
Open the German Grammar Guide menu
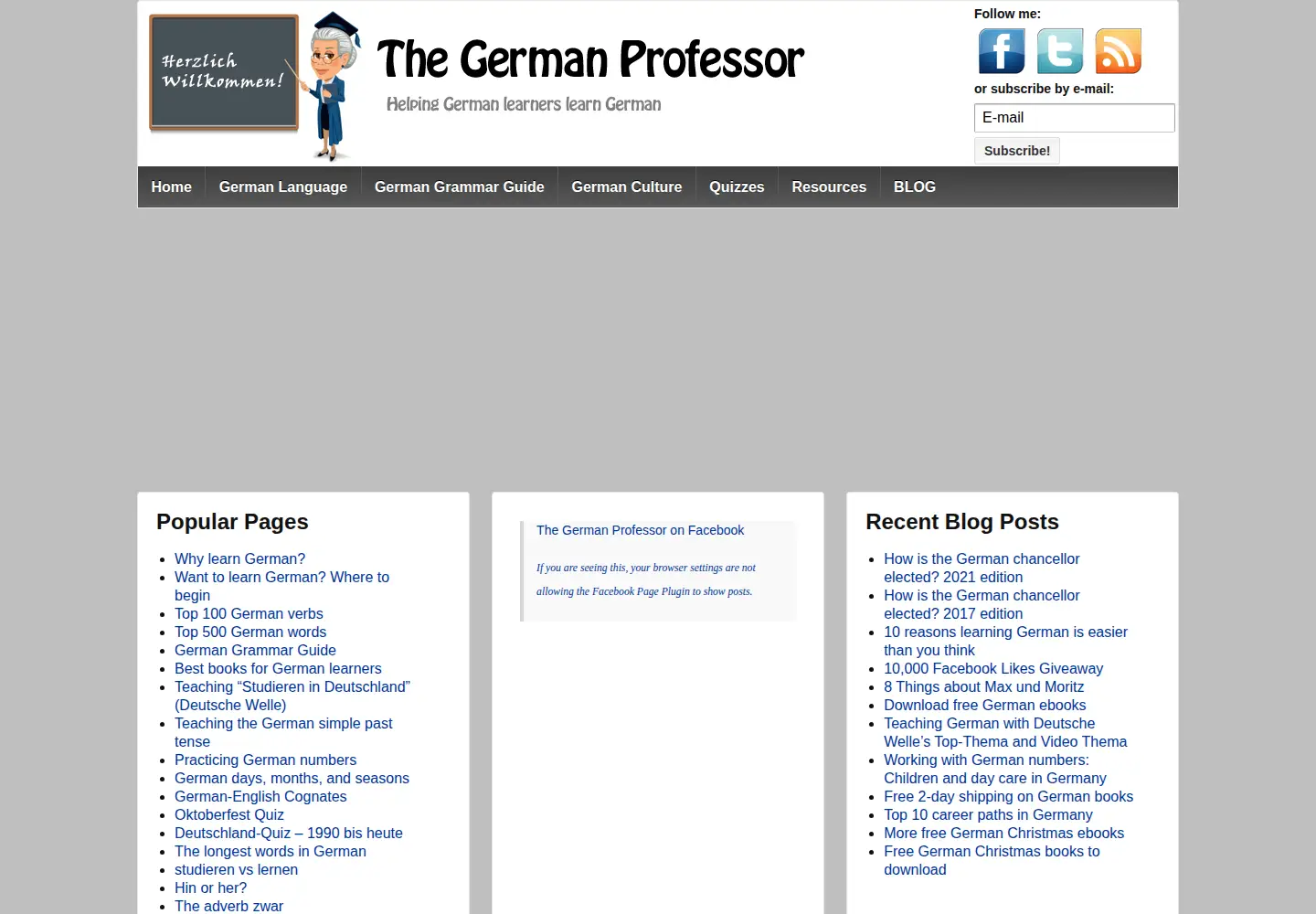coord(460,186)
